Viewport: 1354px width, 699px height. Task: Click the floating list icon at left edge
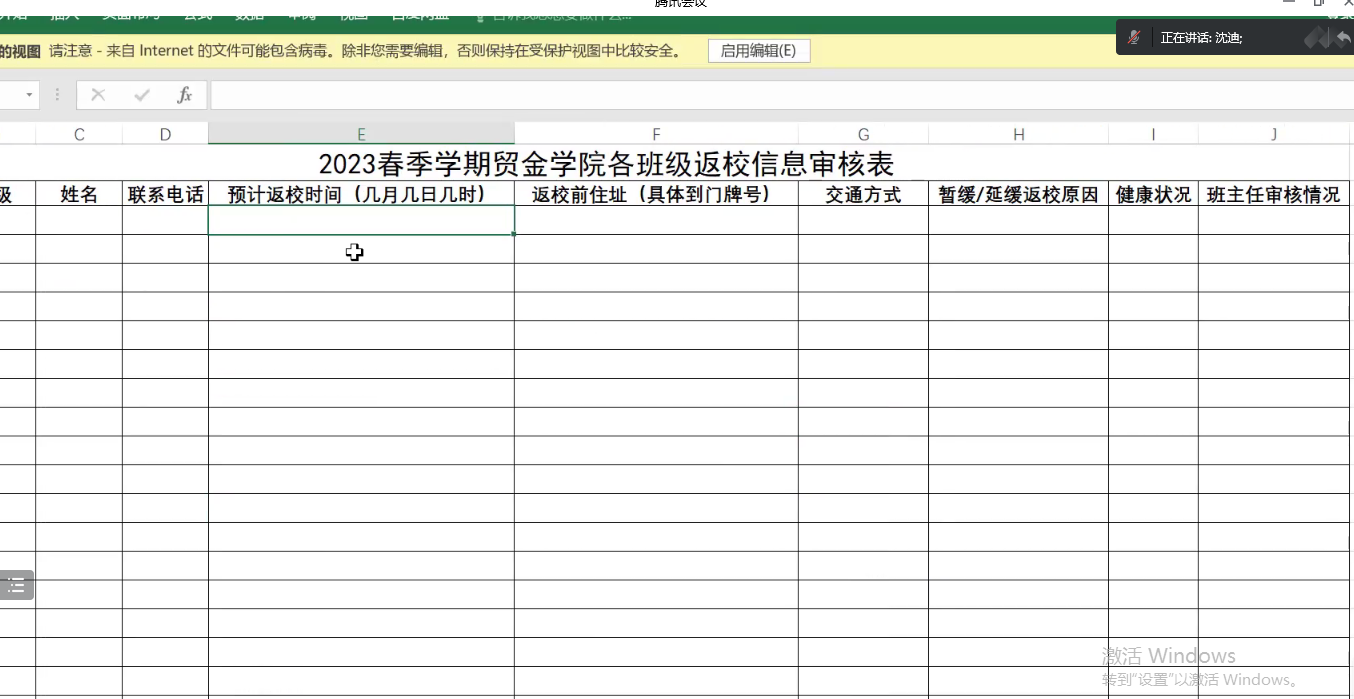[16, 585]
